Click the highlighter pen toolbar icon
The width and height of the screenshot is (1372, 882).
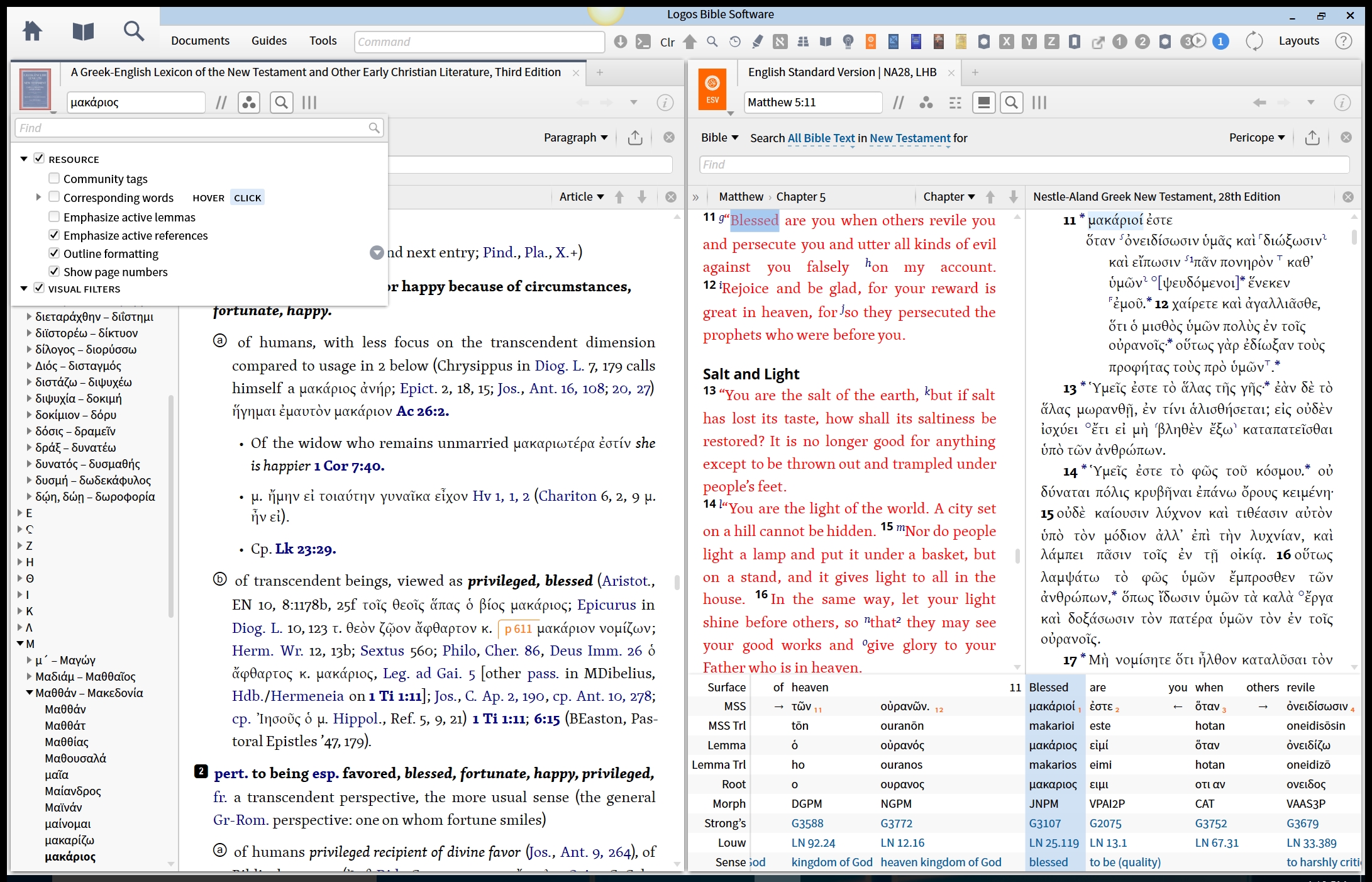pos(758,42)
